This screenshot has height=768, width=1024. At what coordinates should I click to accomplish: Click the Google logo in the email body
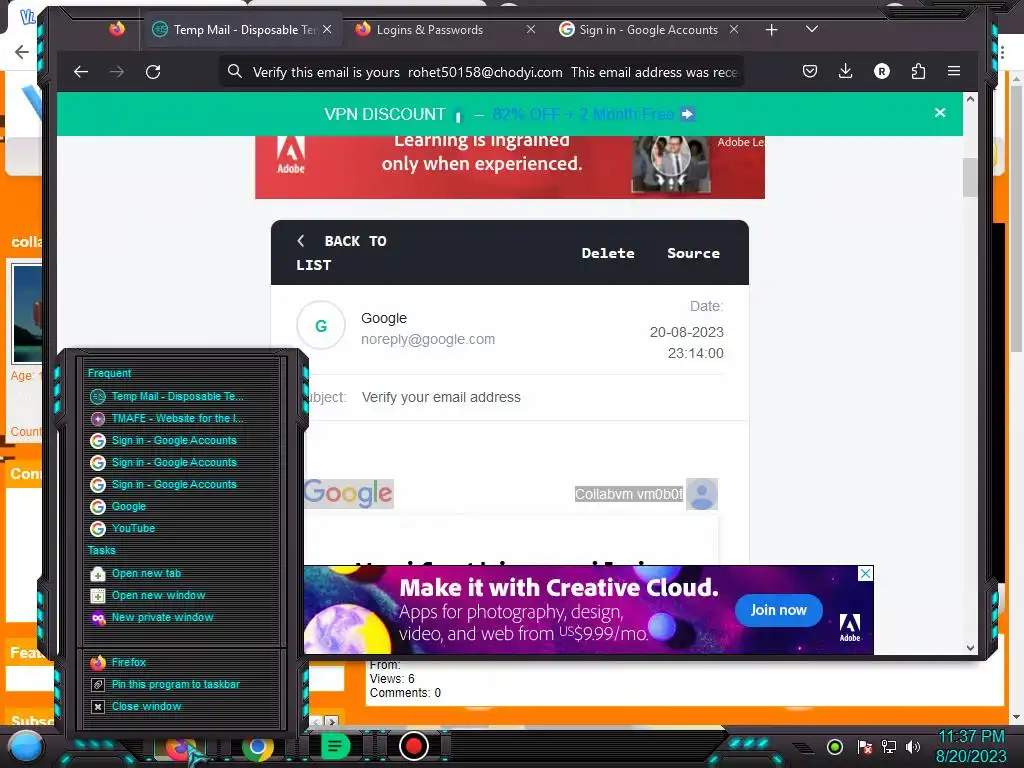(348, 493)
